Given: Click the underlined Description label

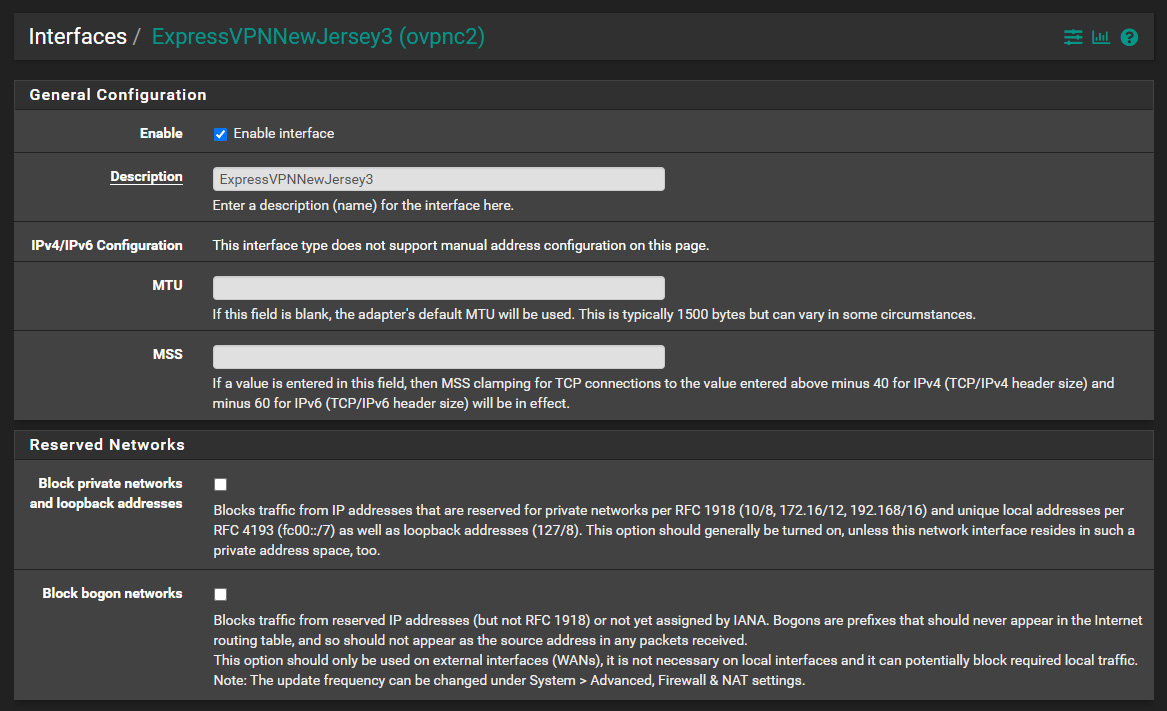Looking at the screenshot, I should click(146, 176).
